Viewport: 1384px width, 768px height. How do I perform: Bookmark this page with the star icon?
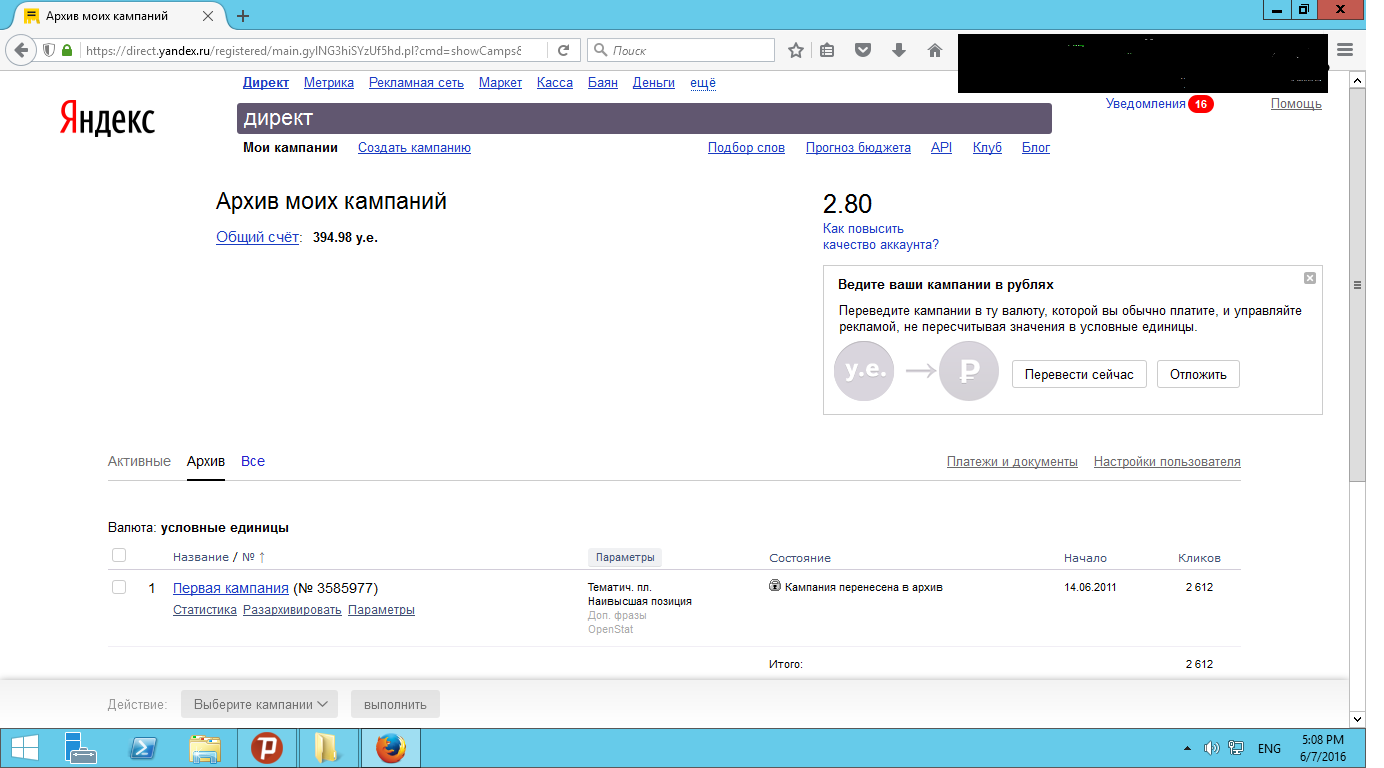(796, 50)
